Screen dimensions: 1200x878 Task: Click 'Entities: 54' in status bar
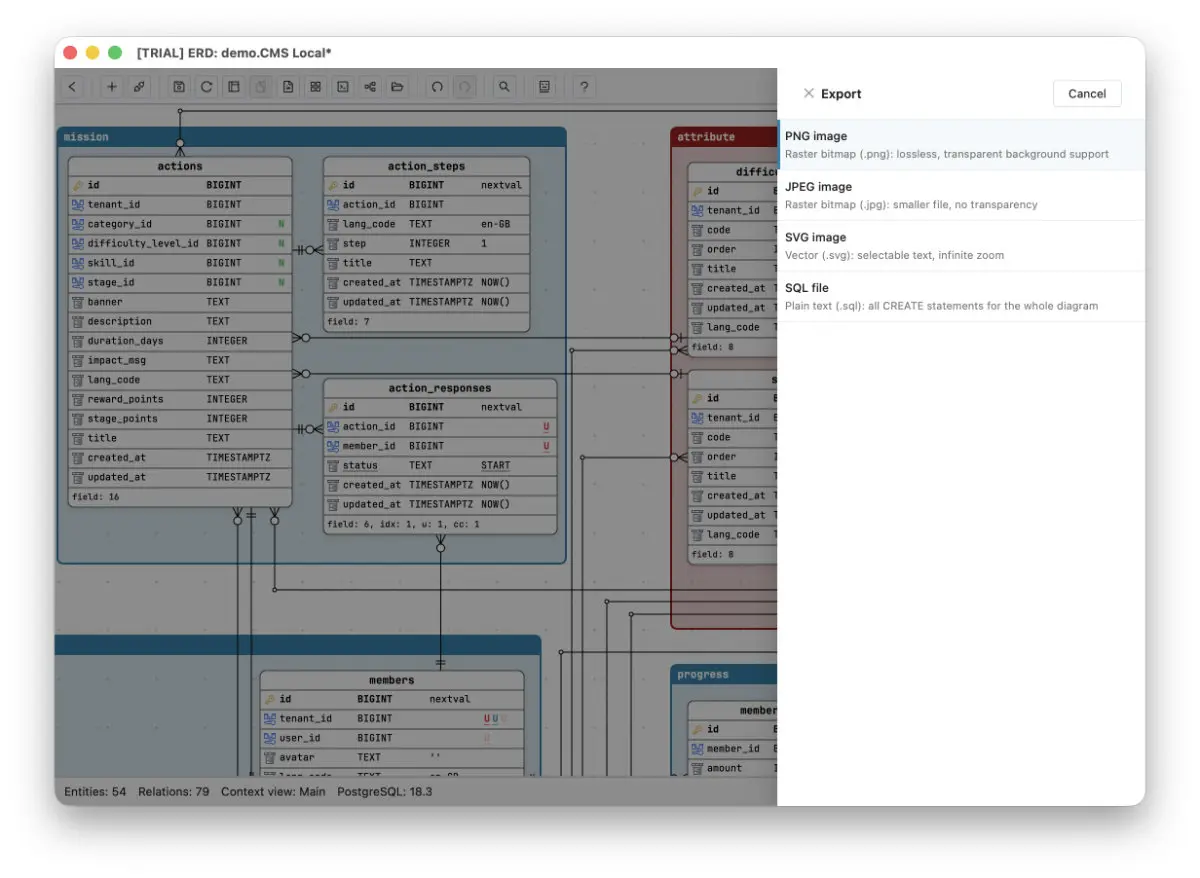(x=95, y=792)
